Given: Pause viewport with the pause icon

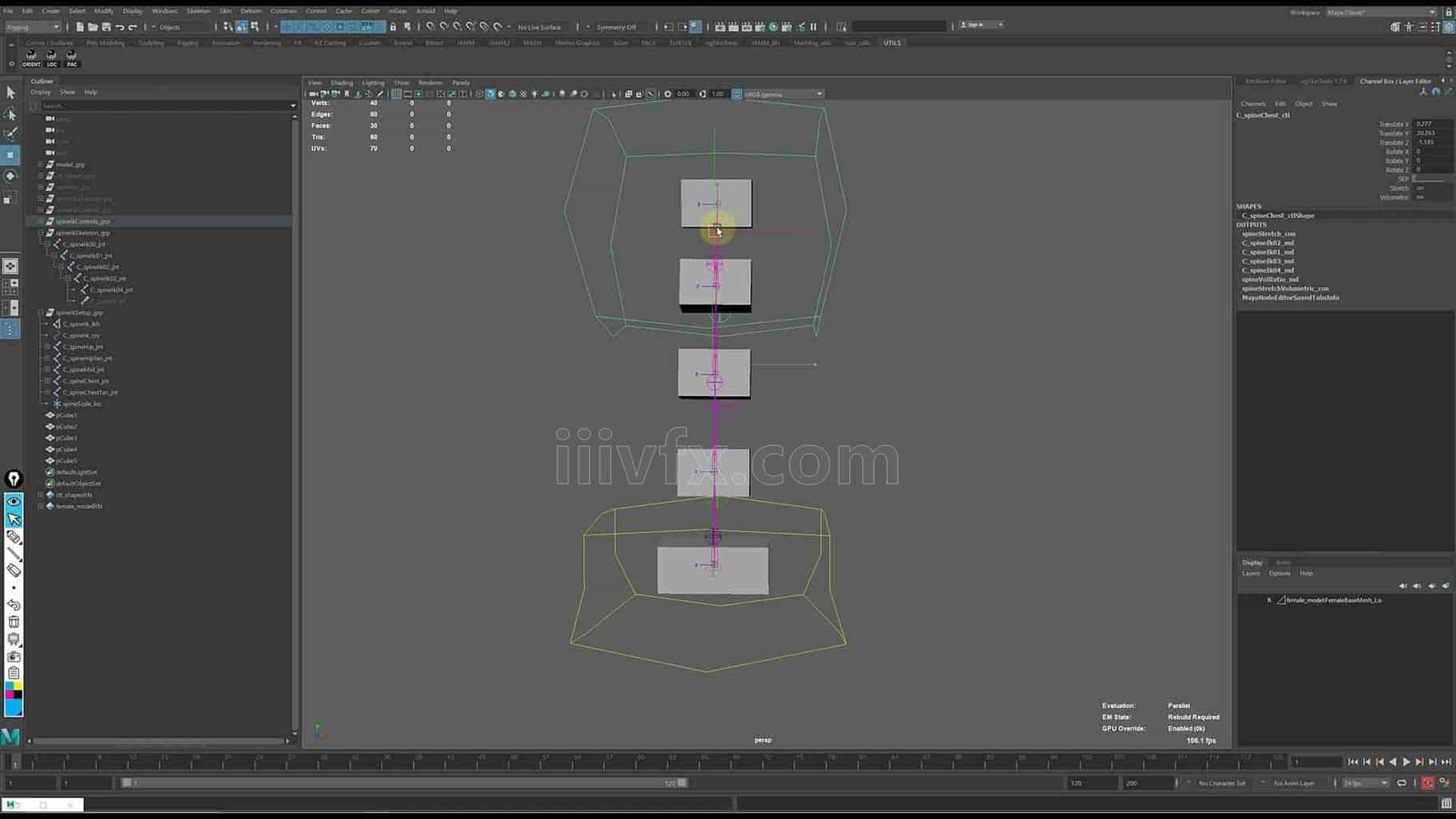Looking at the screenshot, I should click(814, 26).
